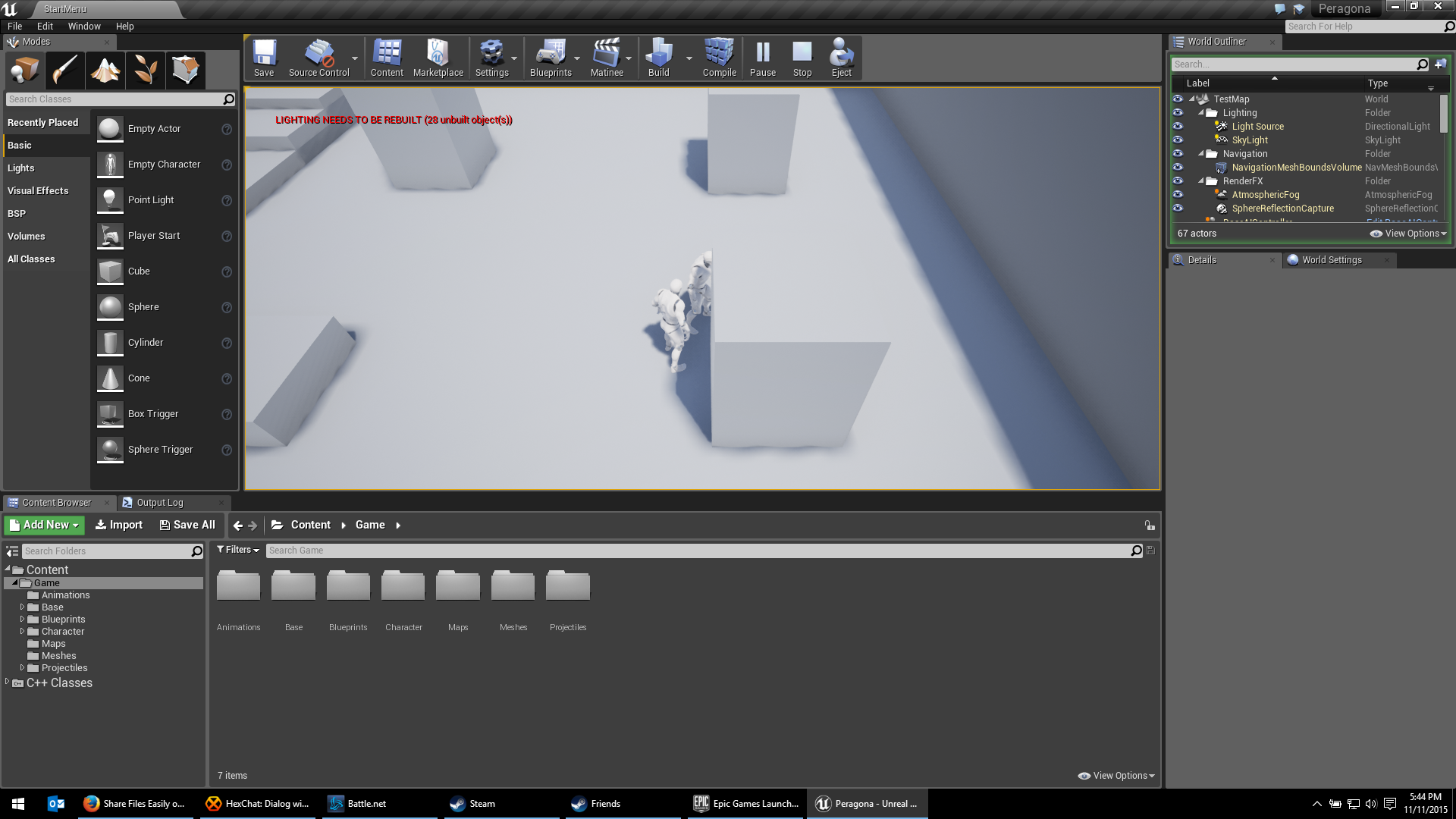Open the Build options dropdown arrow
1456x819 pixels.
[689, 58]
